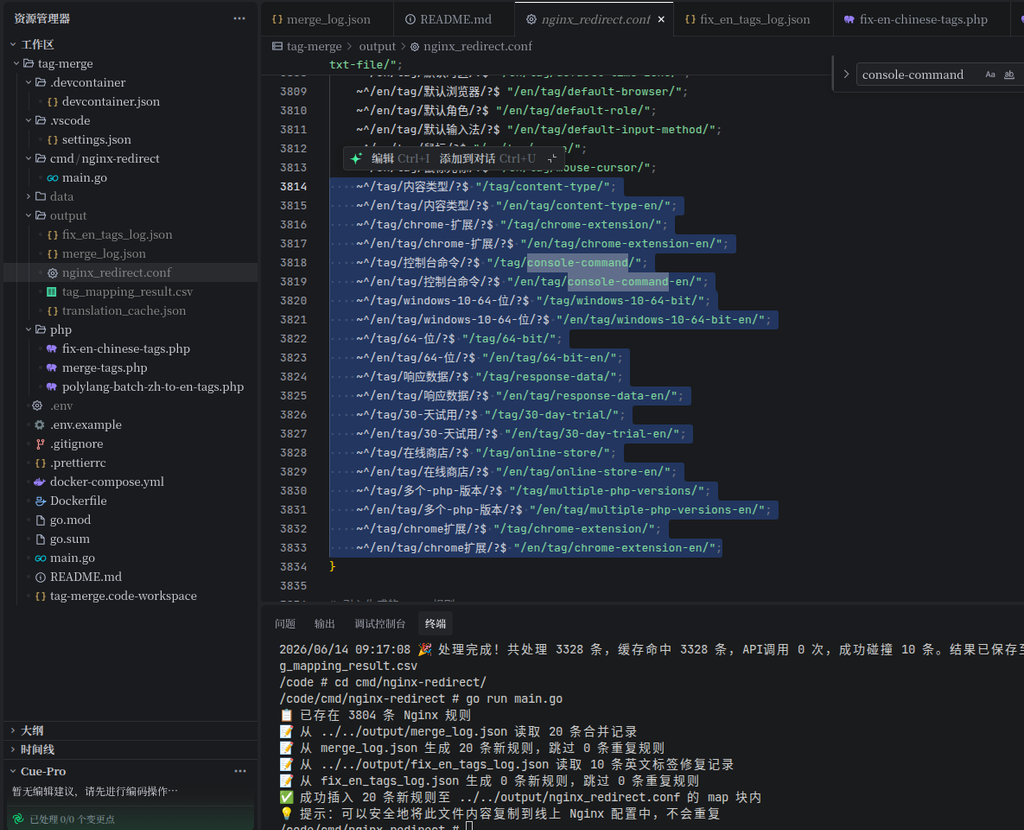
Task: Click 编辑 Ctrl+I in inline popup
Action: click(x=400, y=158)
